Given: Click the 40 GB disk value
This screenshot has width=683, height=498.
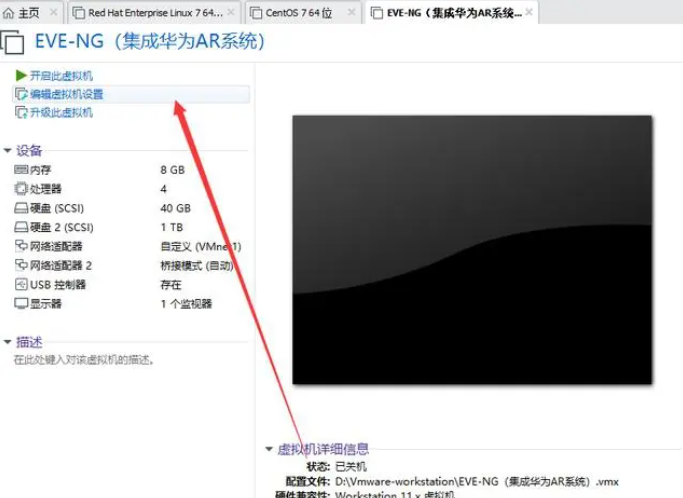Looking at the screenshot, I should (x=176, y=208).
